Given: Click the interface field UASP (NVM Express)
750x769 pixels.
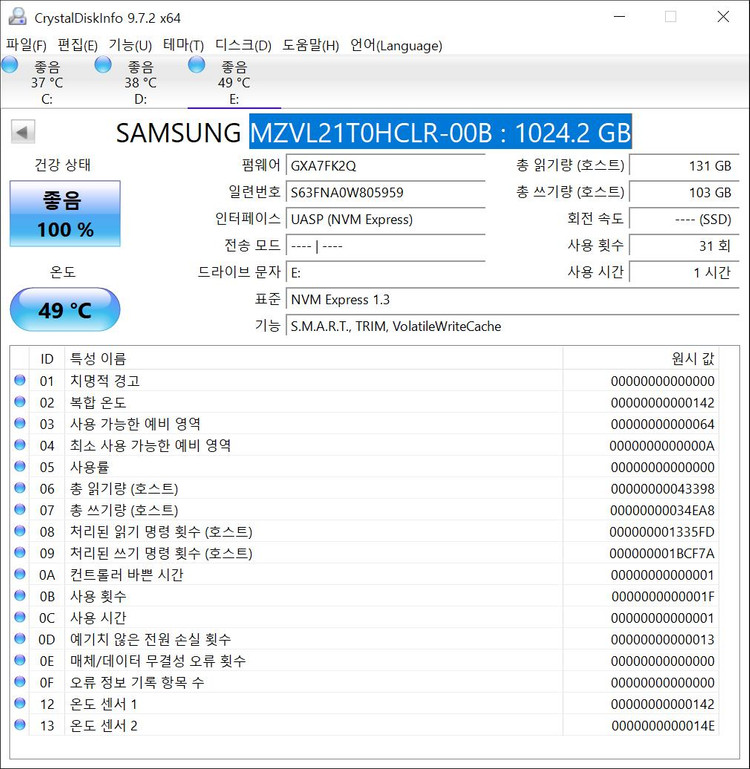Looking at the screenshot, I should [385, 219].
